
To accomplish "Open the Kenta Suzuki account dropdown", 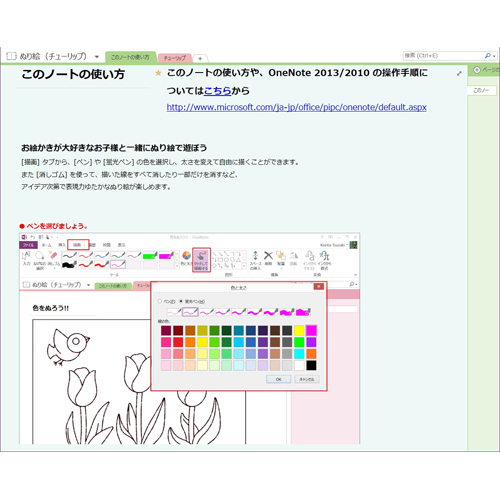I will click(x=335, y=245).
